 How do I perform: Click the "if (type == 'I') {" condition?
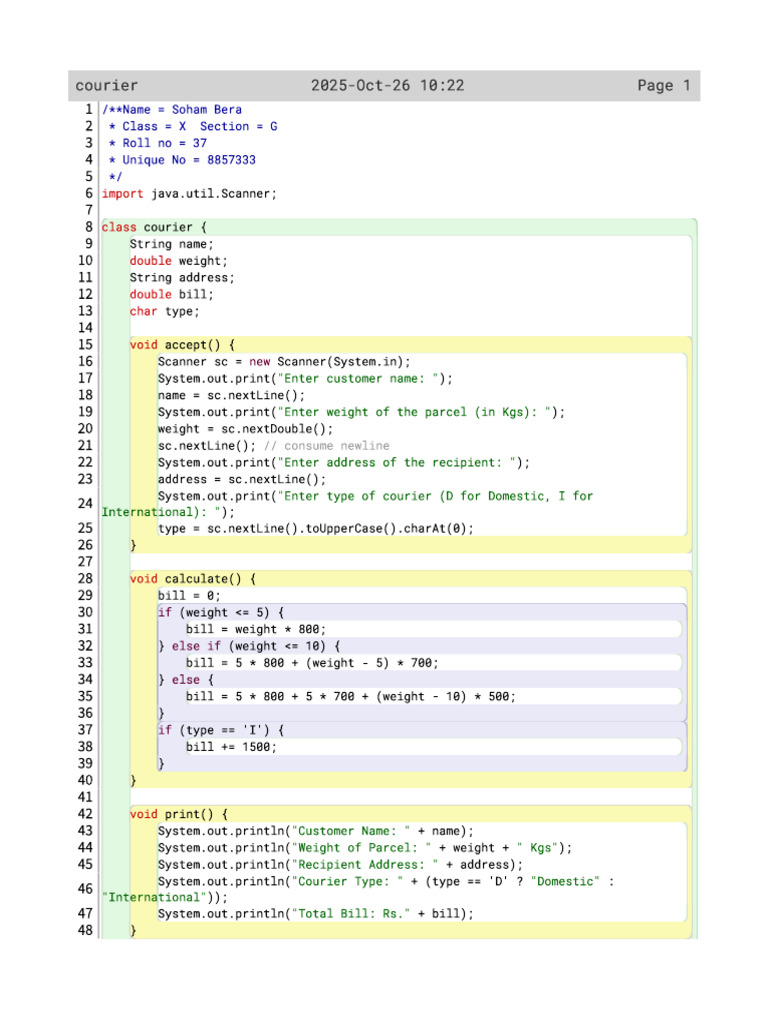pyautogui.click(x=221, y=730)
